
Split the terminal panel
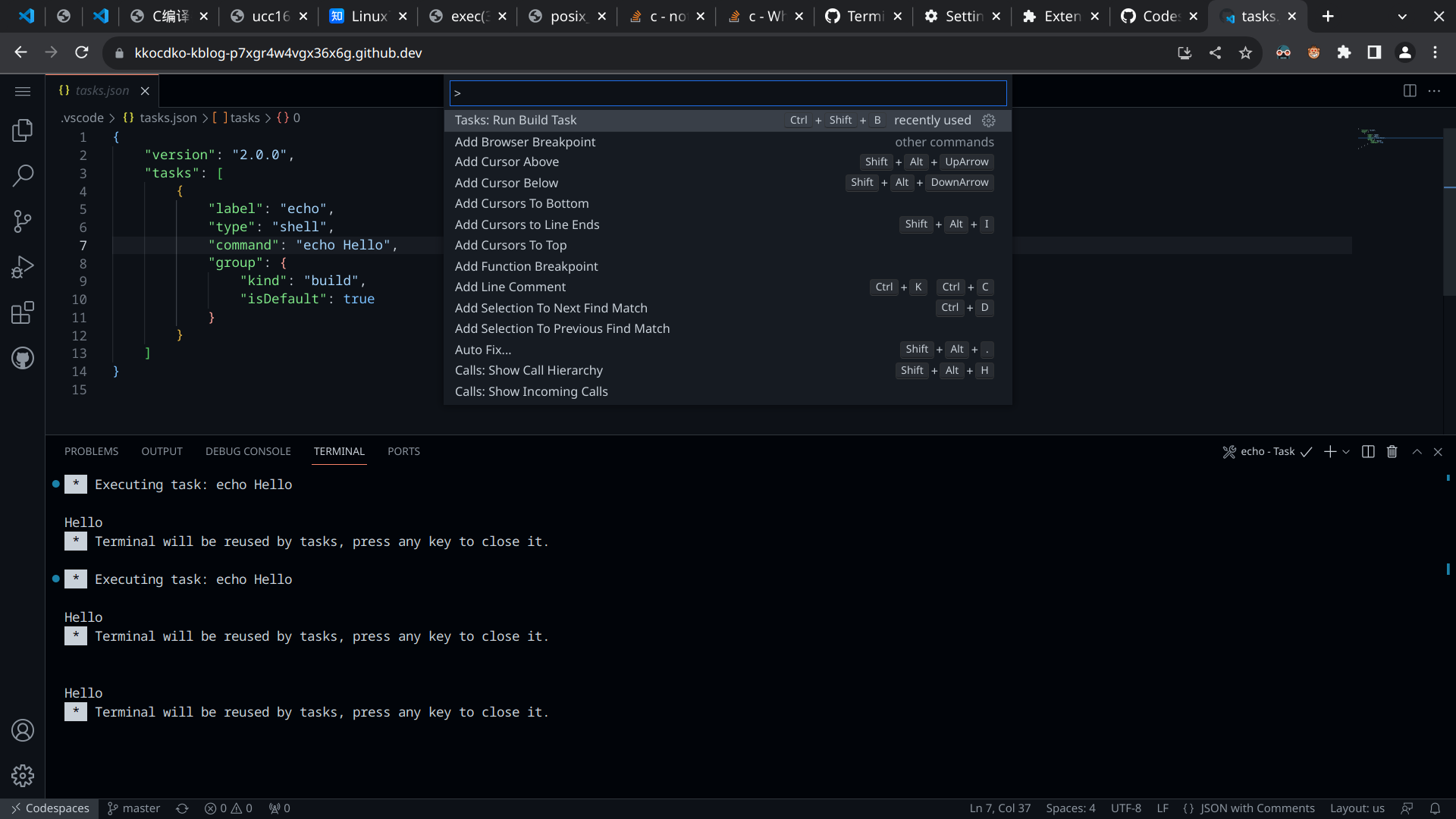click(x=1368, y=451)
